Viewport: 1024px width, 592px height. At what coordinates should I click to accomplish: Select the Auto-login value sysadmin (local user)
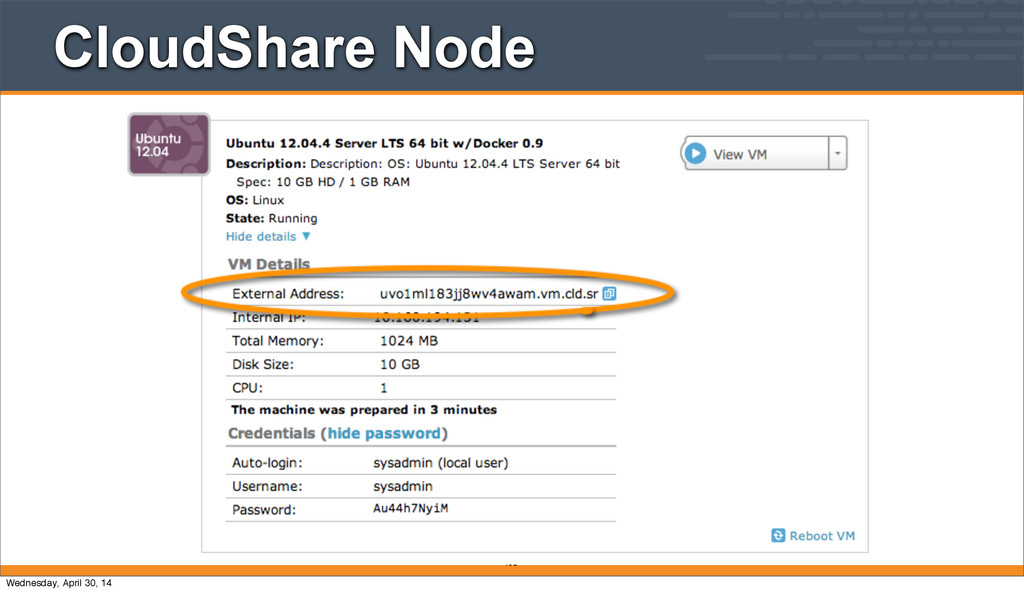(441, 463)
